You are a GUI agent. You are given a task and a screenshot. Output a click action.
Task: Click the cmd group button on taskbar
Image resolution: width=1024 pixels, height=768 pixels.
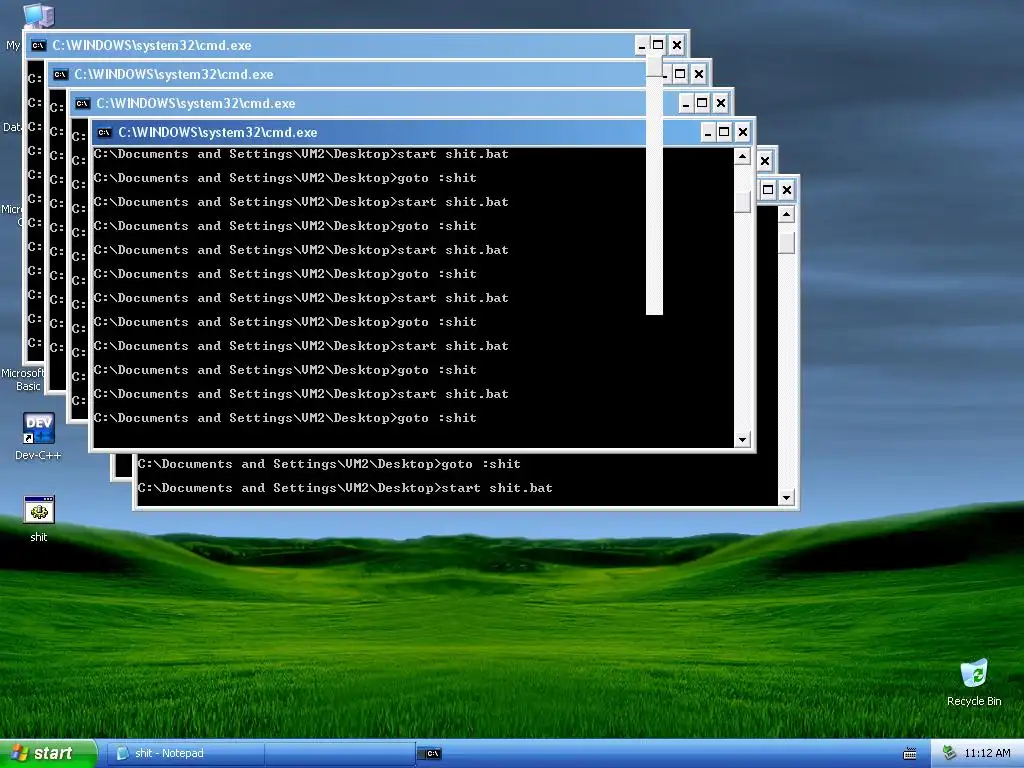[432, 754]
